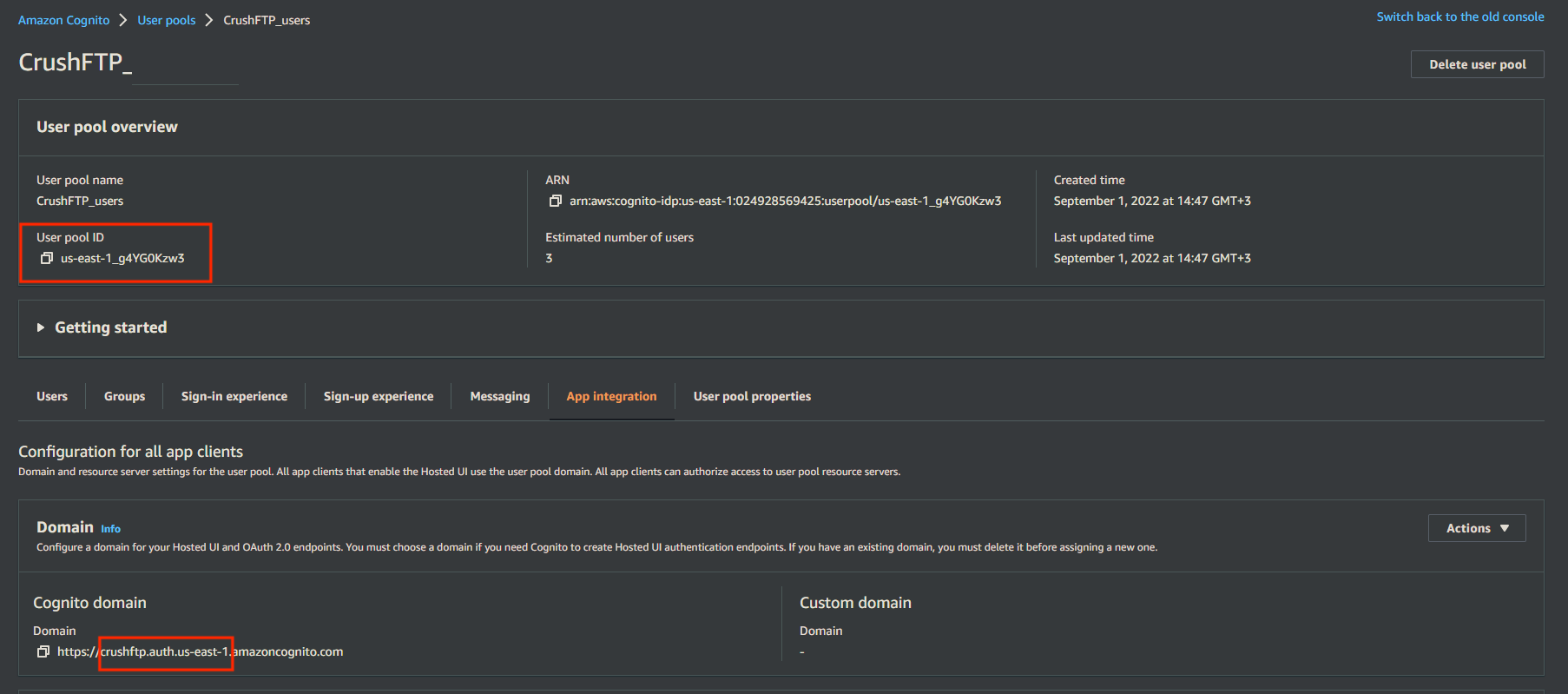Open the Domain Actions dropdown
Image resolution: width=1568 pixels, height=694 pixels.
(x=1477, y=528)
